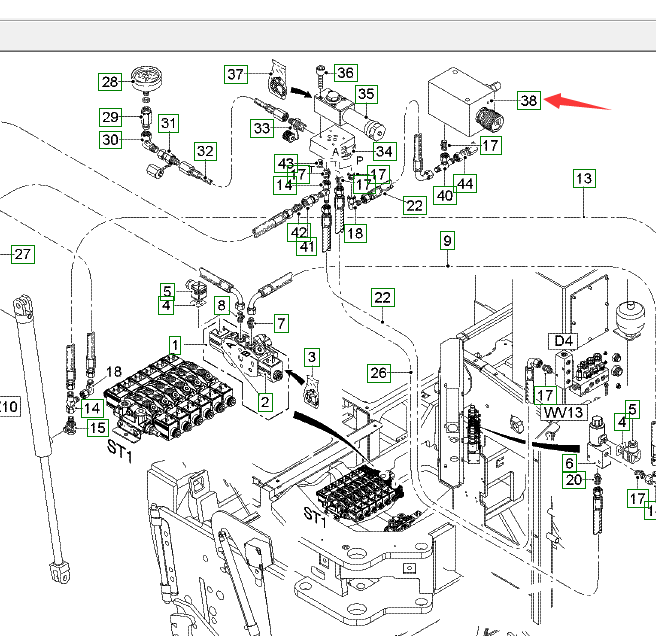Select part number 15 callout label
This screenshot has width=656, height=636.
tap(96, 428)
